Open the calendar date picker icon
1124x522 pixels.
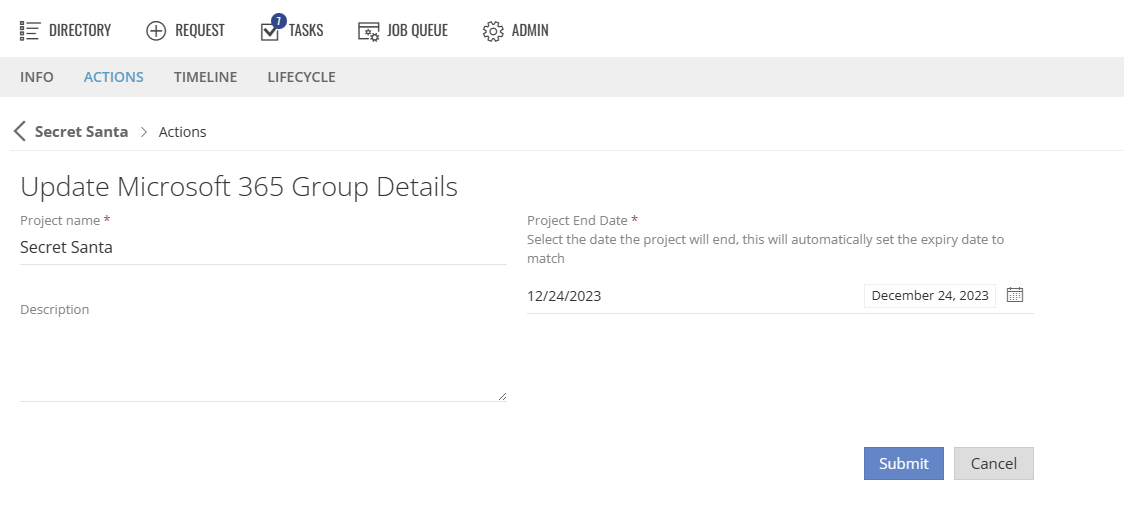pyautogui.click(x=1014, y=295)
